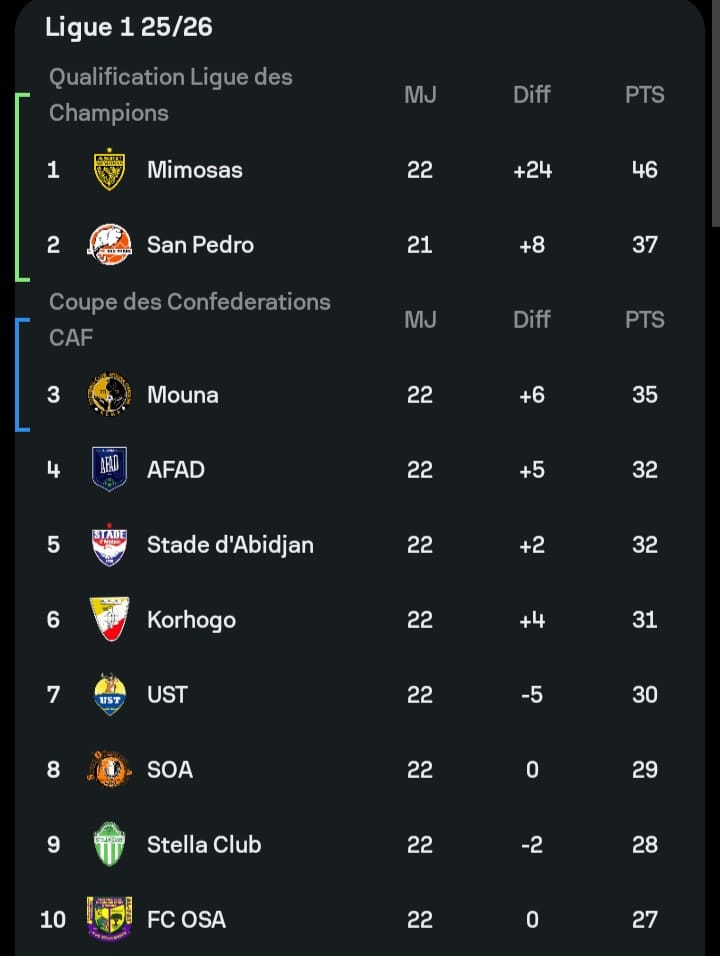
Task: Click the PTS column header at top
Action: (644, 95)
